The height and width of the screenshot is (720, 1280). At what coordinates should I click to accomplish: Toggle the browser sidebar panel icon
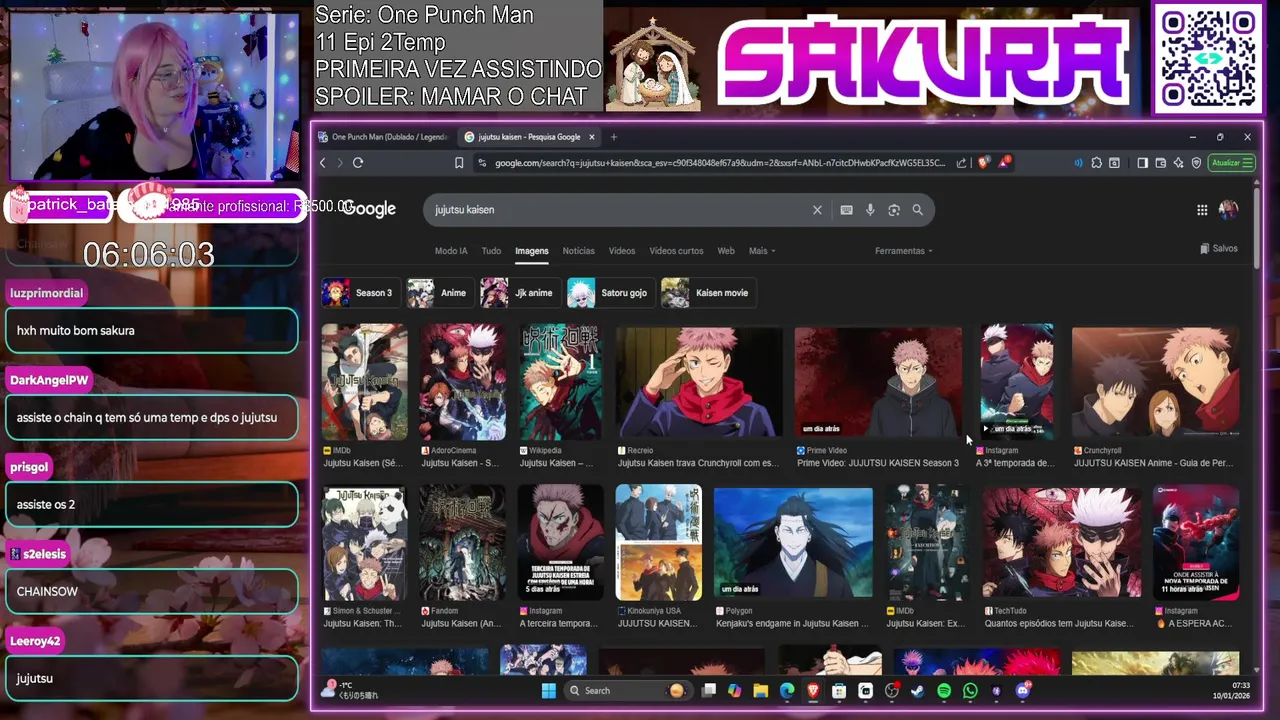click(1142, 163)
